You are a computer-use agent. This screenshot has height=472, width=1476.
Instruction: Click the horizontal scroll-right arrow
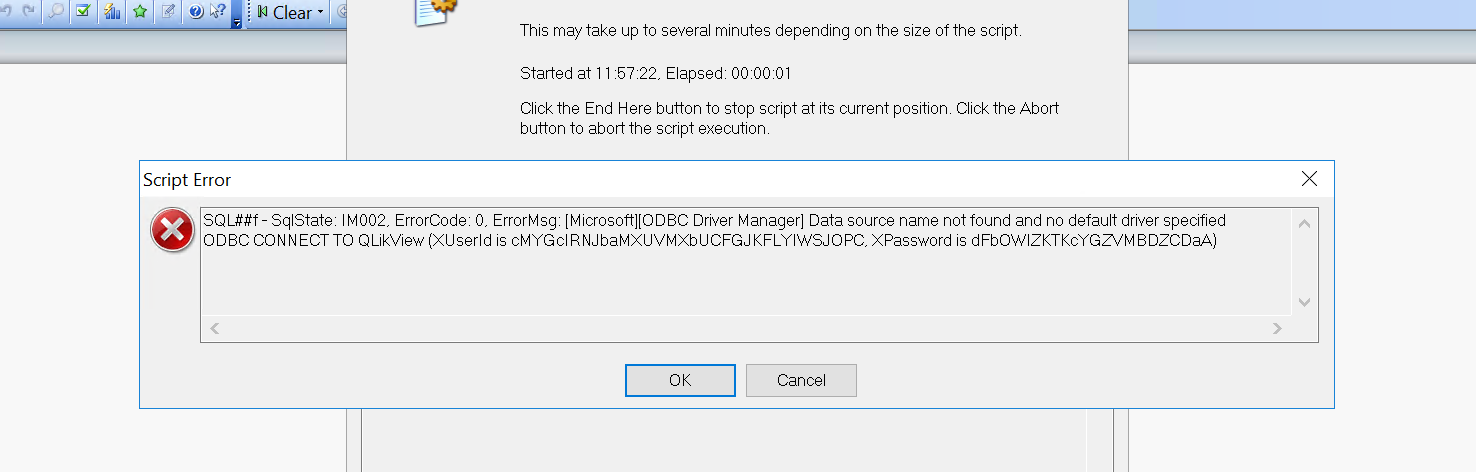[x=1277, y=328]
